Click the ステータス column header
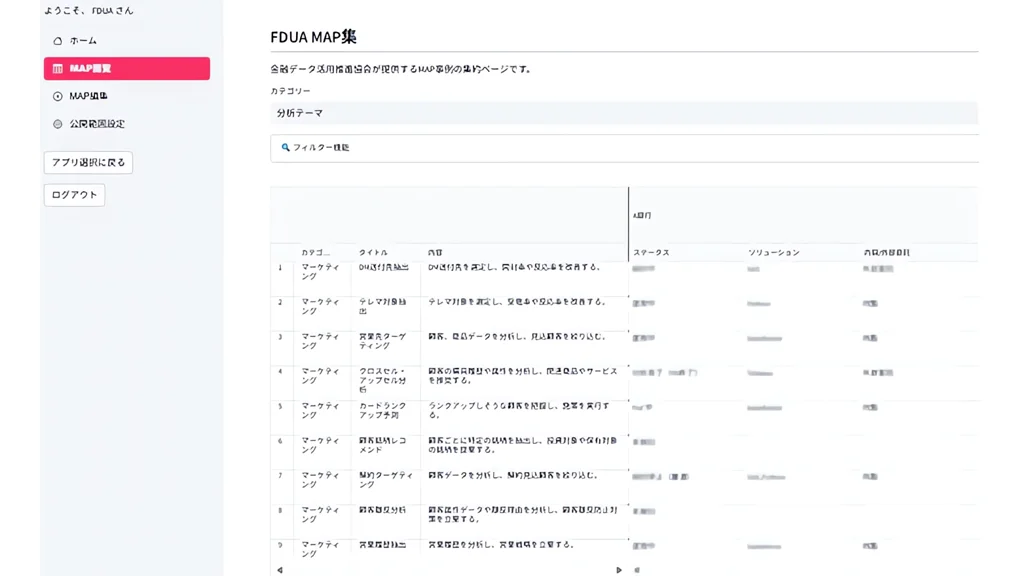 (651, 253)
